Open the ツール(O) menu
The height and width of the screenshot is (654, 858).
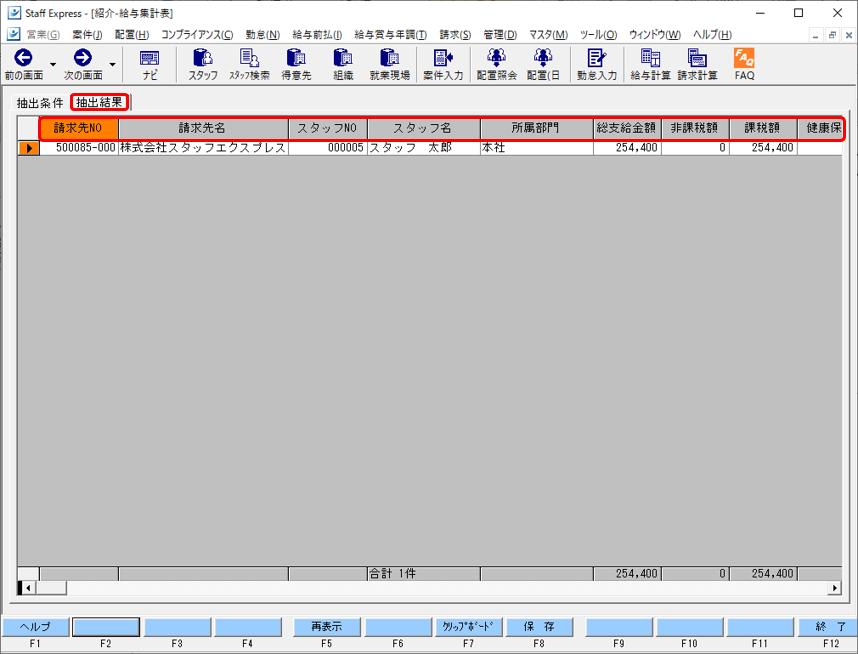tap(599, 34)
